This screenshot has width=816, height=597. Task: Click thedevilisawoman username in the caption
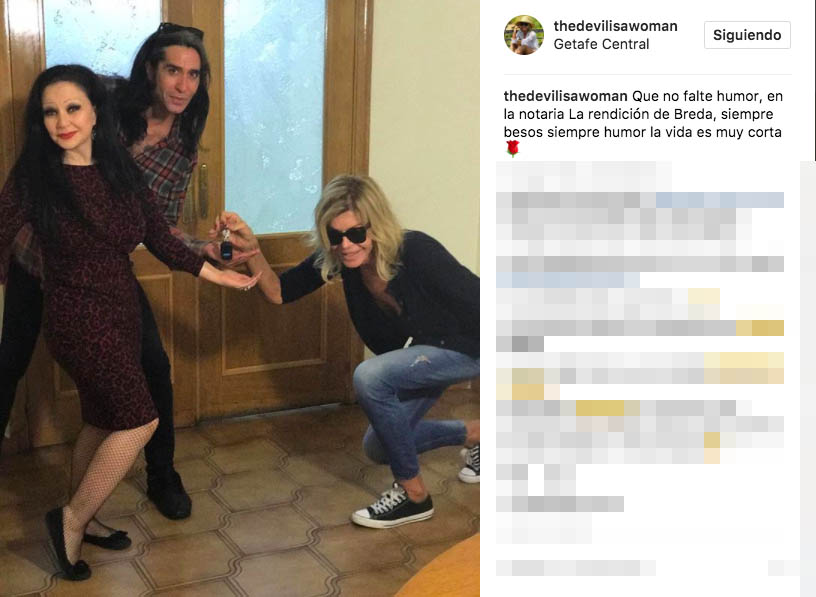565,96
